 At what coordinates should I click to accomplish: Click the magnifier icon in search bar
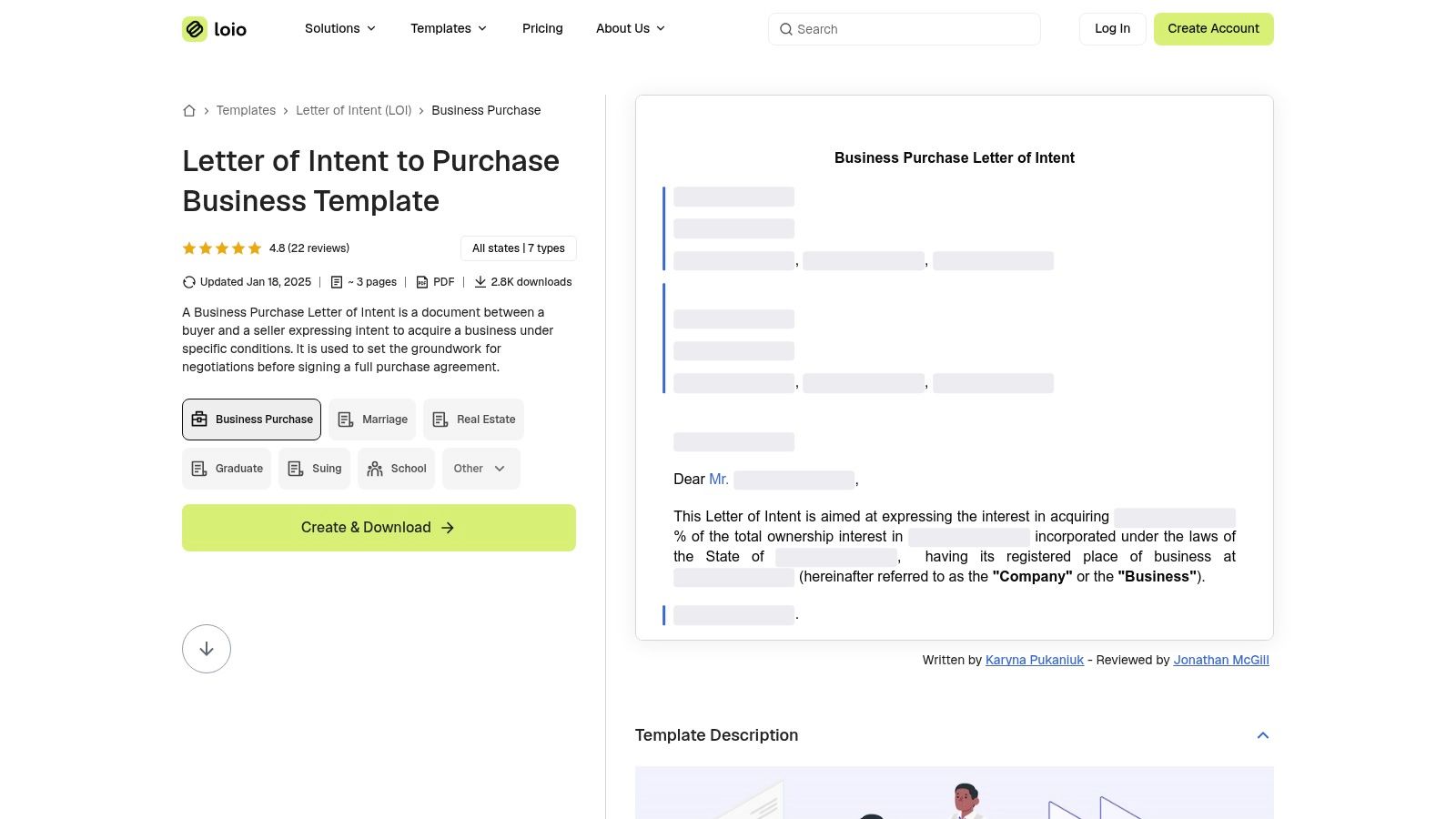[786, 29]
